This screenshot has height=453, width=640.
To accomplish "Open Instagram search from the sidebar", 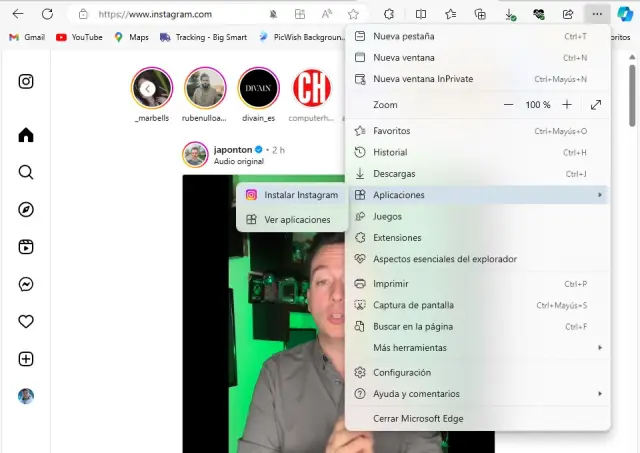I will [27, 172].
